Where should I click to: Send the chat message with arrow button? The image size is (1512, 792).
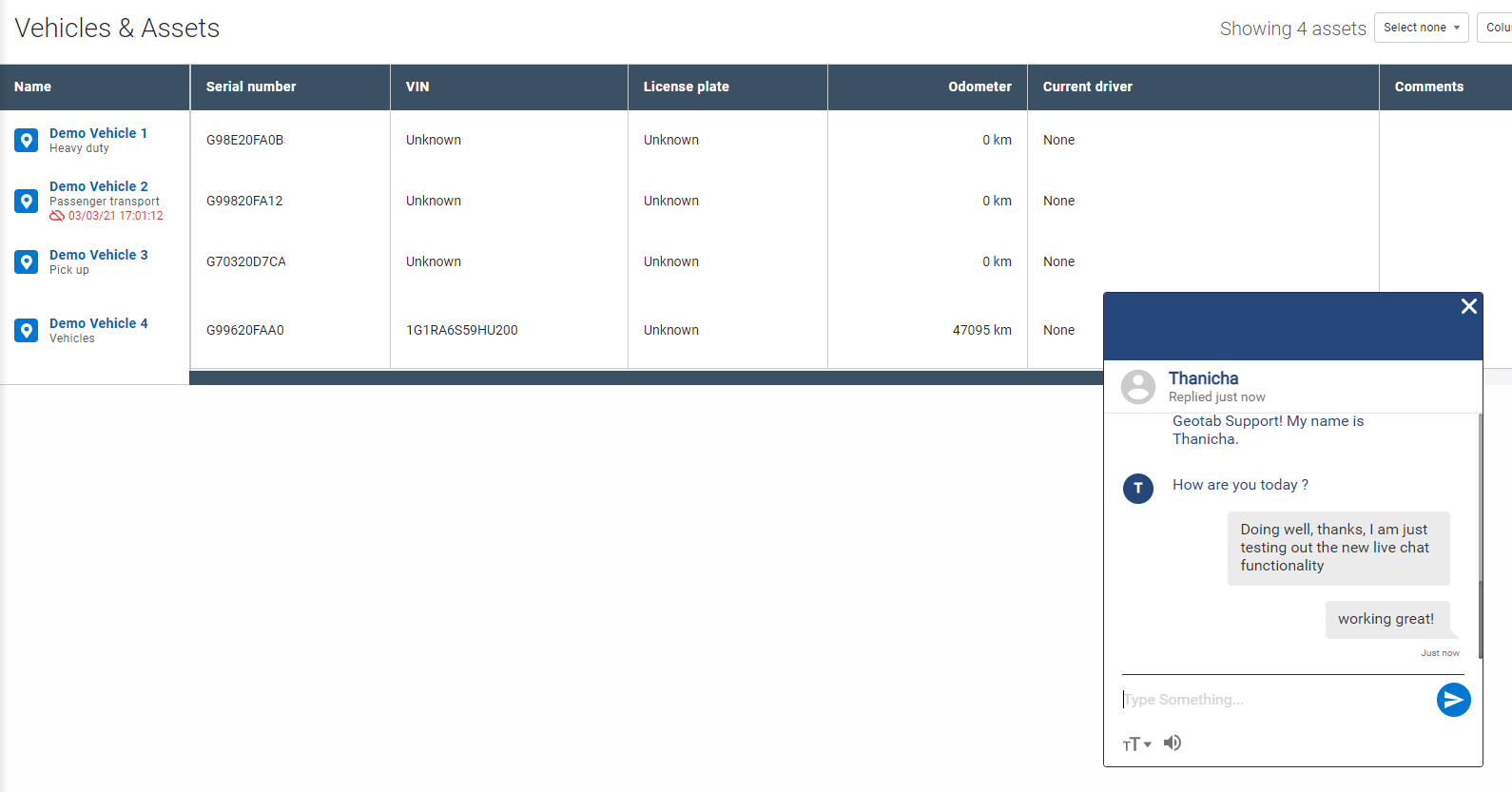pyautogui.click(x=1453, y=700)
